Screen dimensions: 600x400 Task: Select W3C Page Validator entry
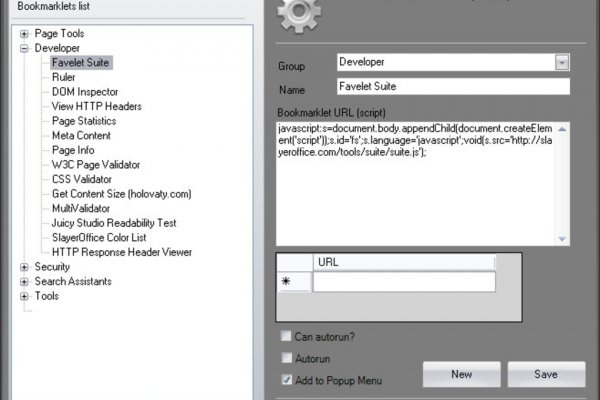96,164
